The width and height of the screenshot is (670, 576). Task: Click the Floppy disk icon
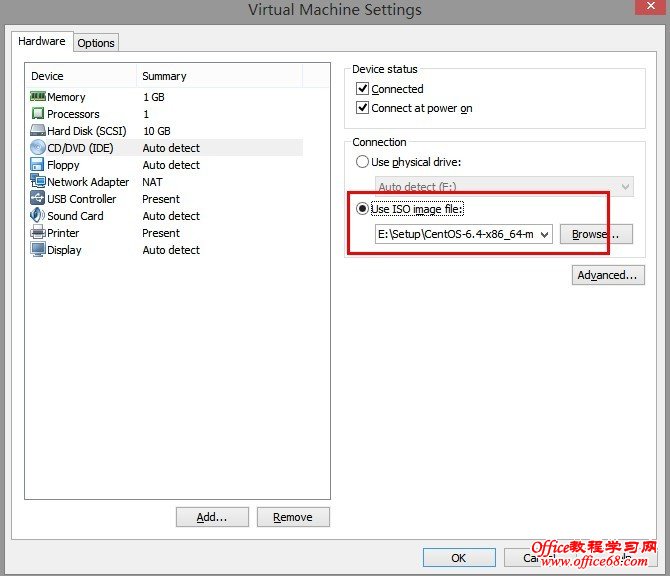[x=38, y=165]
